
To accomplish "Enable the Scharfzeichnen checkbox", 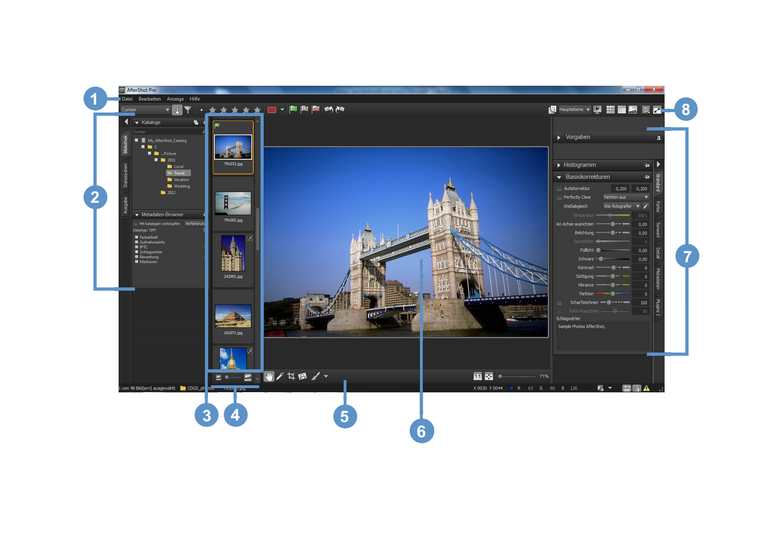I will click(x=558, y=301).
